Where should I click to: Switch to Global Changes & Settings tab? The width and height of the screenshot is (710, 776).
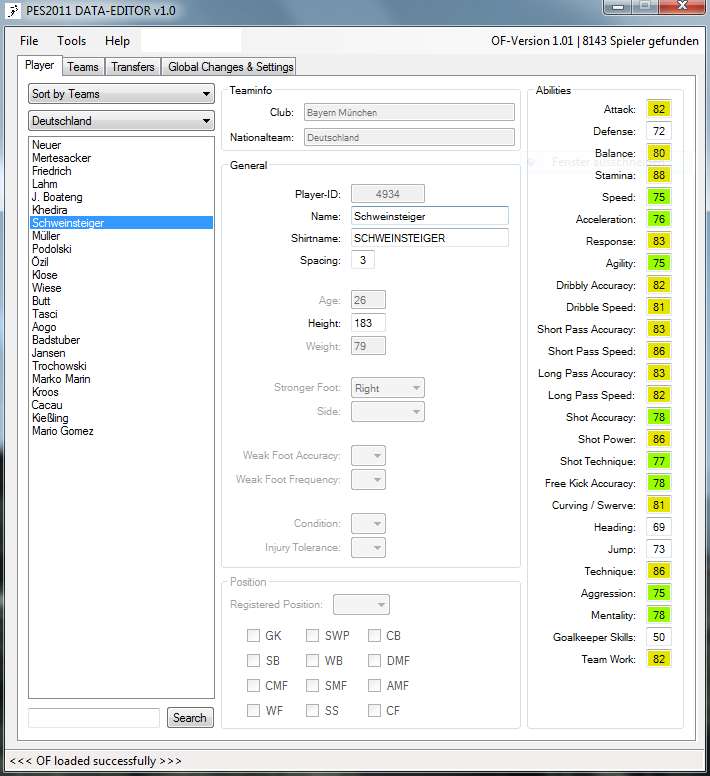pyautogui.click(x=231, y=67)
